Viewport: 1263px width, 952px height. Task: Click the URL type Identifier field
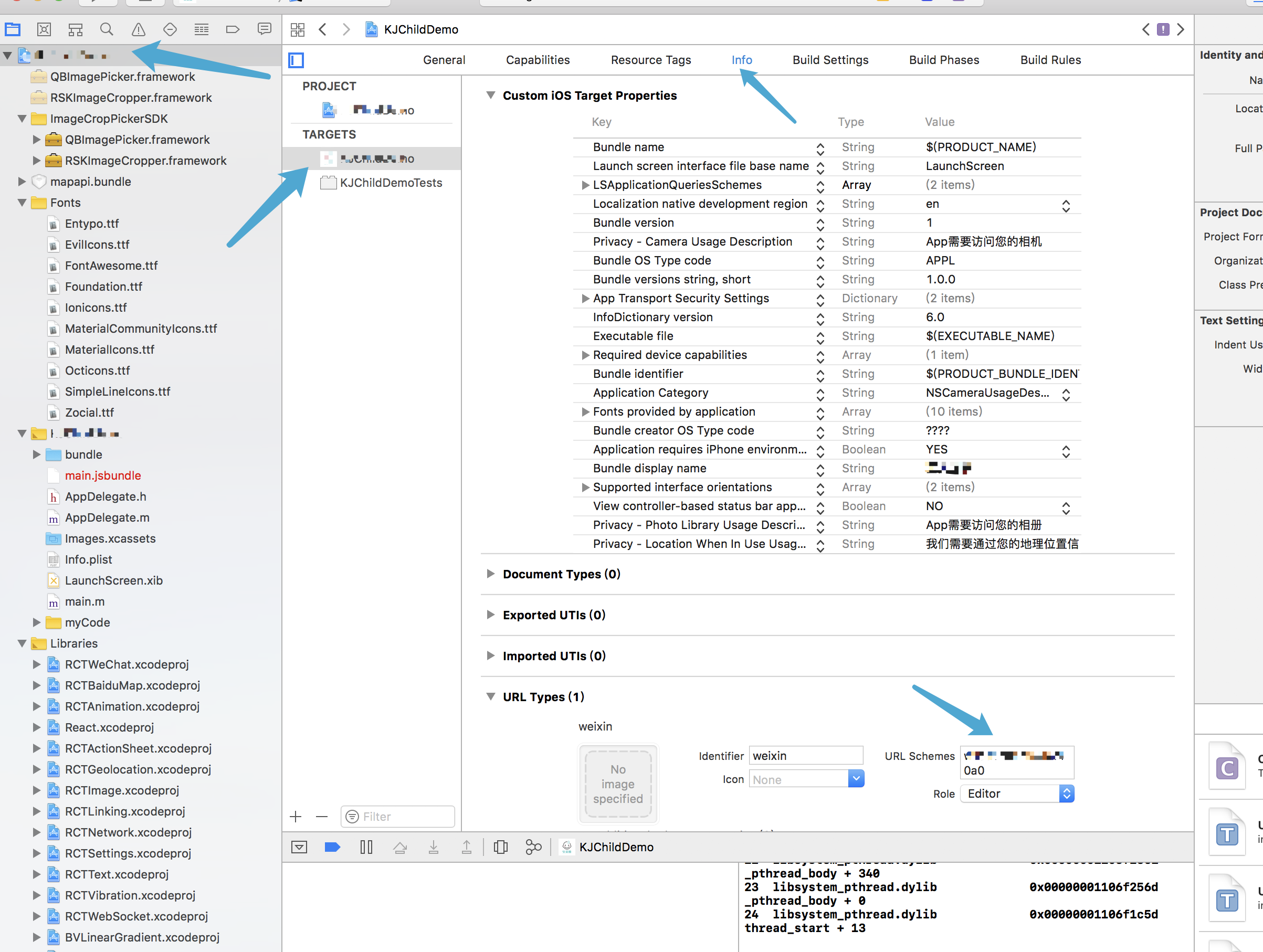click(805, 756)
